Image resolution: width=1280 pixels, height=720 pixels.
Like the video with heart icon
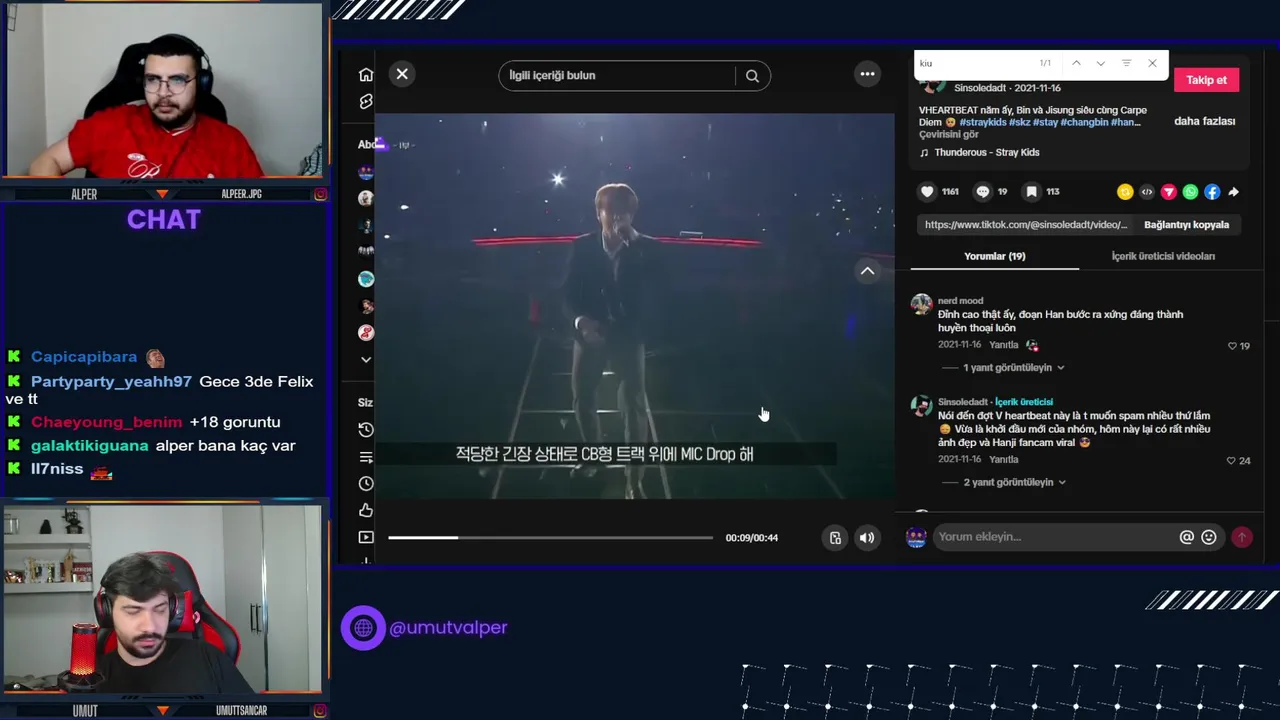(x=927, y=192)
